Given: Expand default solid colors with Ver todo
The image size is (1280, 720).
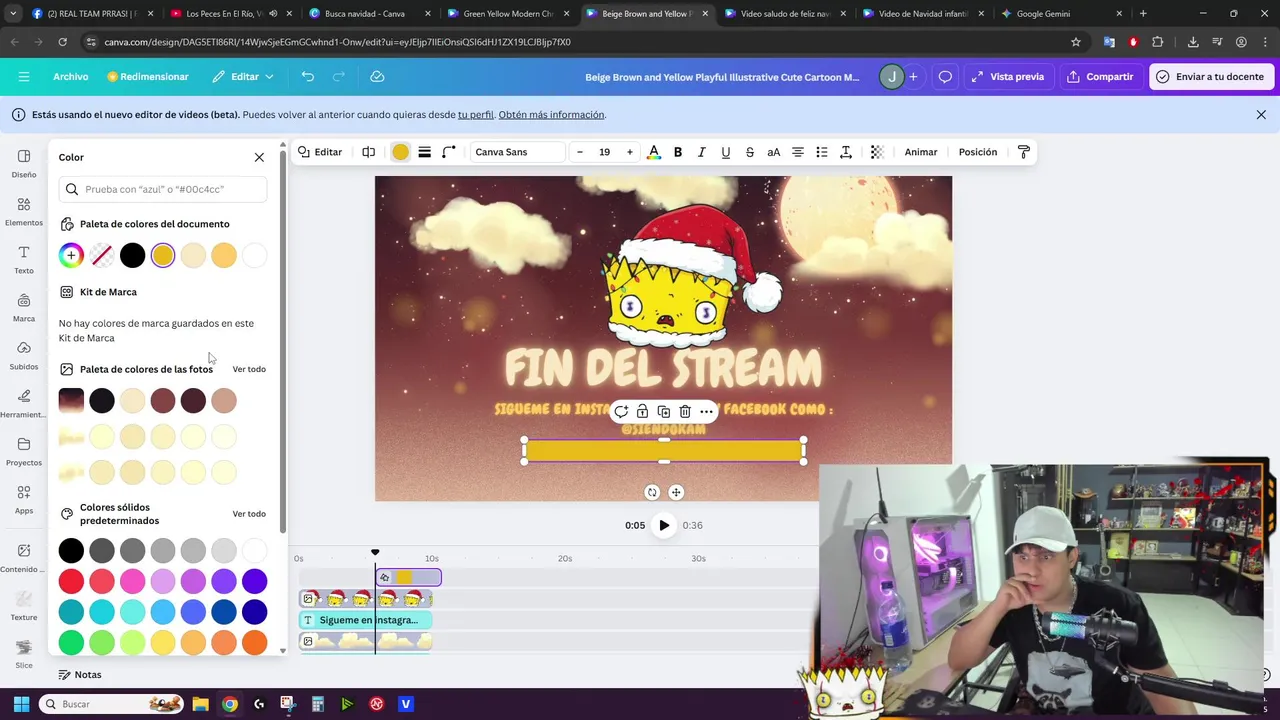Looking at the screenshot, I should pos(249,514).
